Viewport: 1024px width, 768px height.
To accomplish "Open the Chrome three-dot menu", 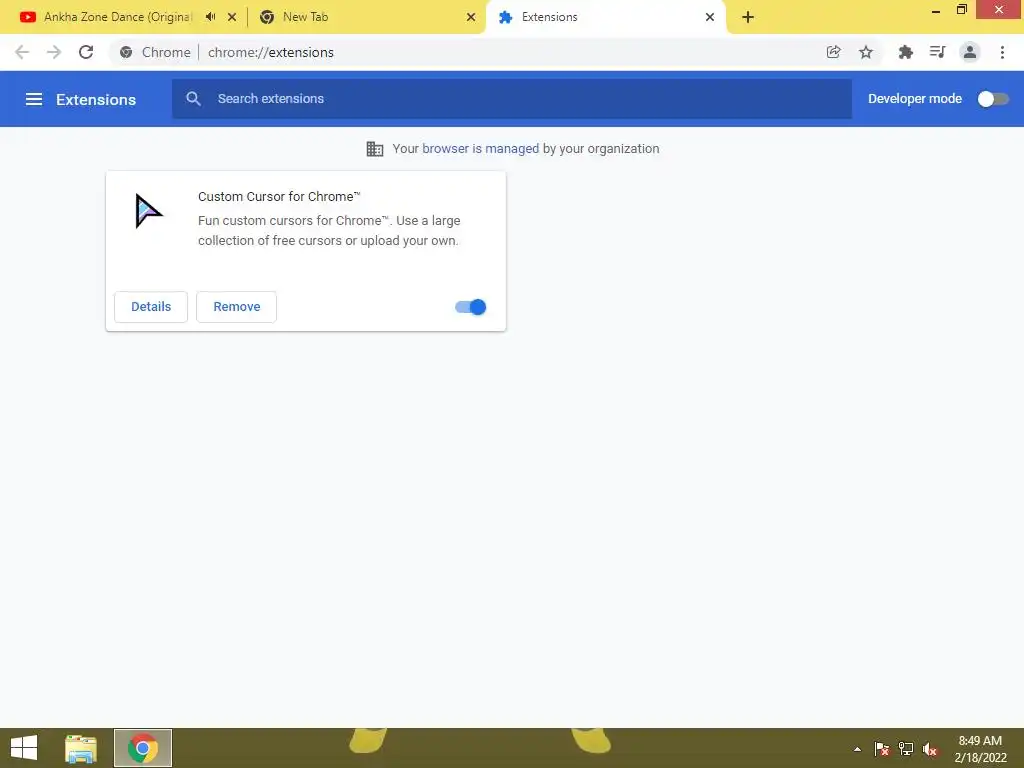I will (x=1002, y=52).
